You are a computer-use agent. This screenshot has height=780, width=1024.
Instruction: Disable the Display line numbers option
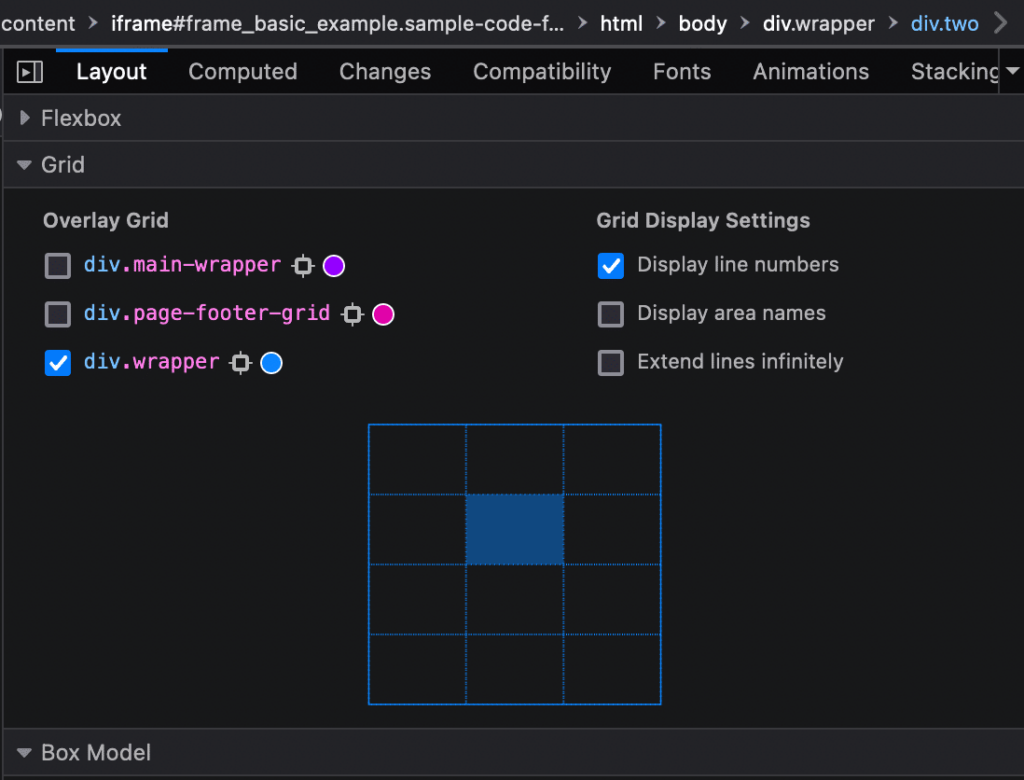point(610,265)
